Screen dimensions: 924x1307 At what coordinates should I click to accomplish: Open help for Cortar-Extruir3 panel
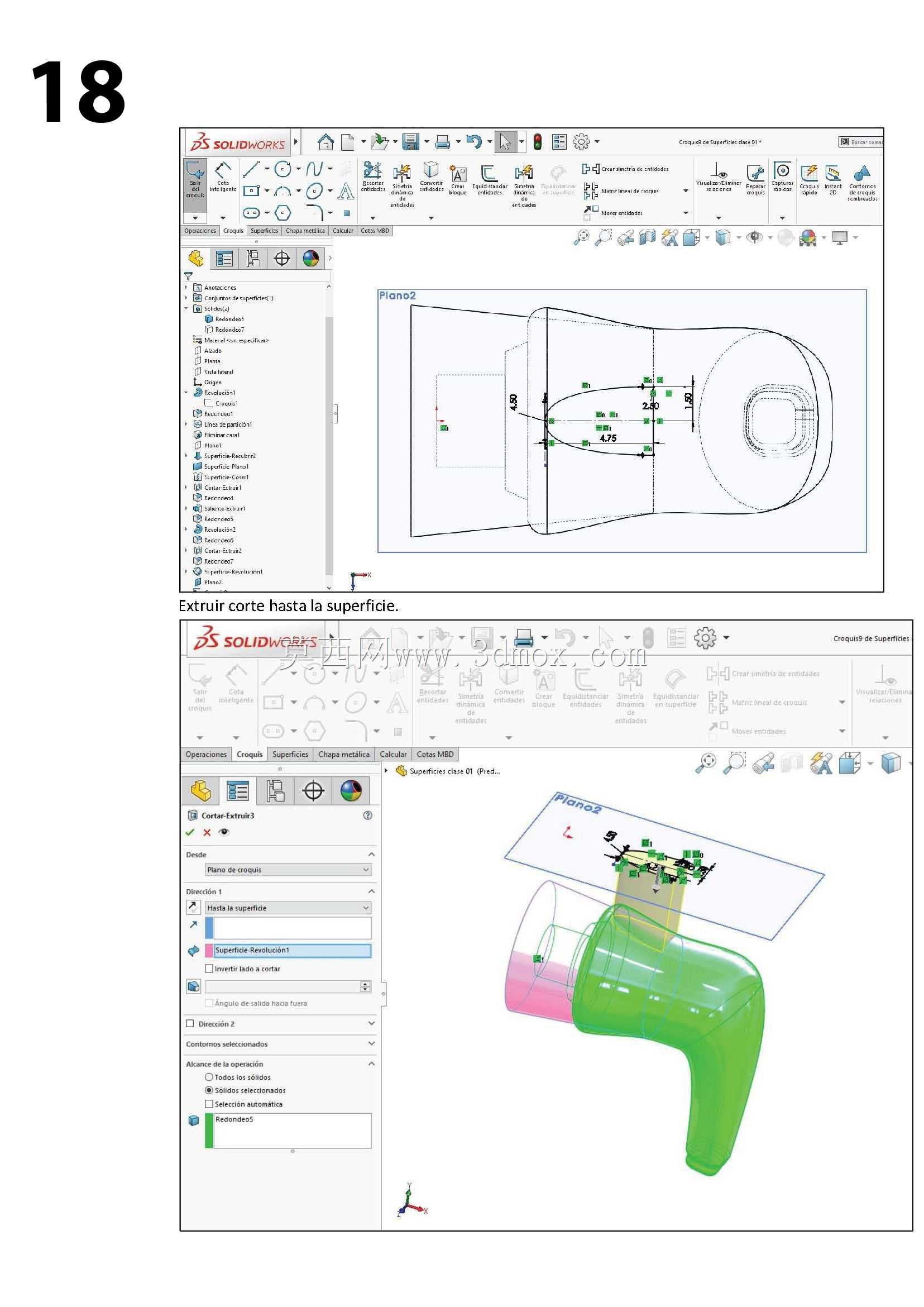tap(367, 815)
